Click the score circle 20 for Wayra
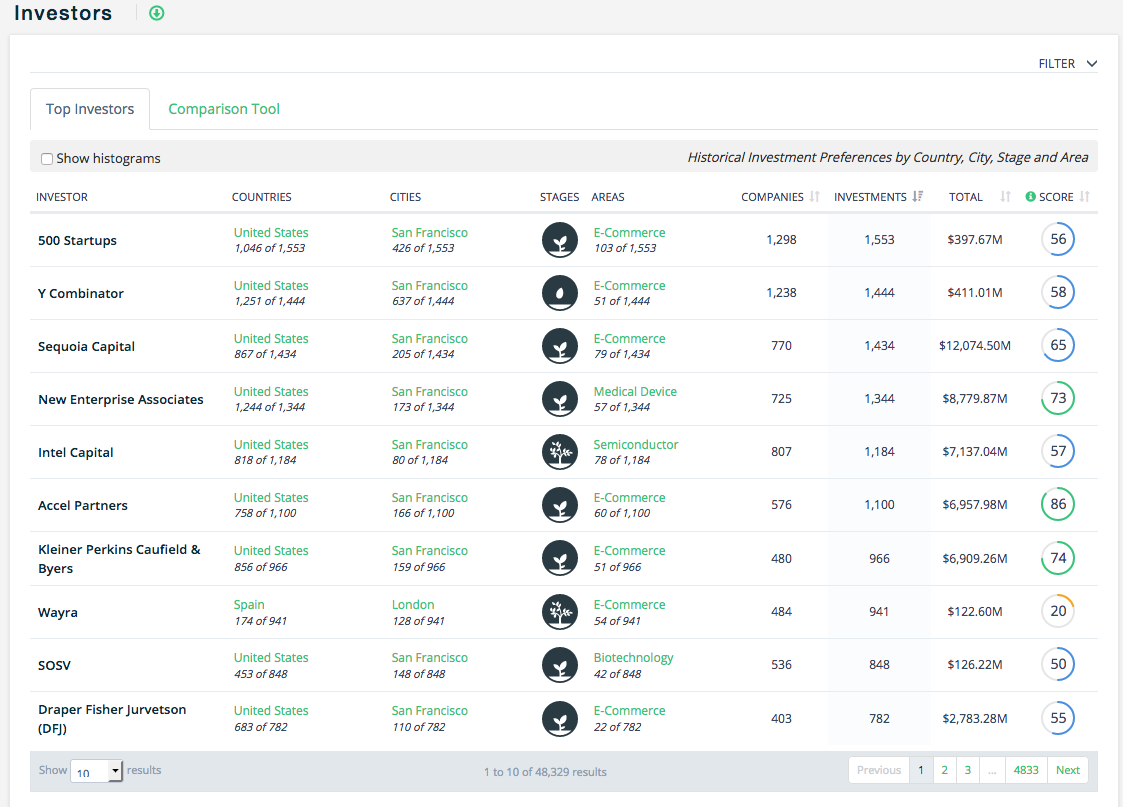The height and width of the screenshot is (807, 1123). [1058, 611]
